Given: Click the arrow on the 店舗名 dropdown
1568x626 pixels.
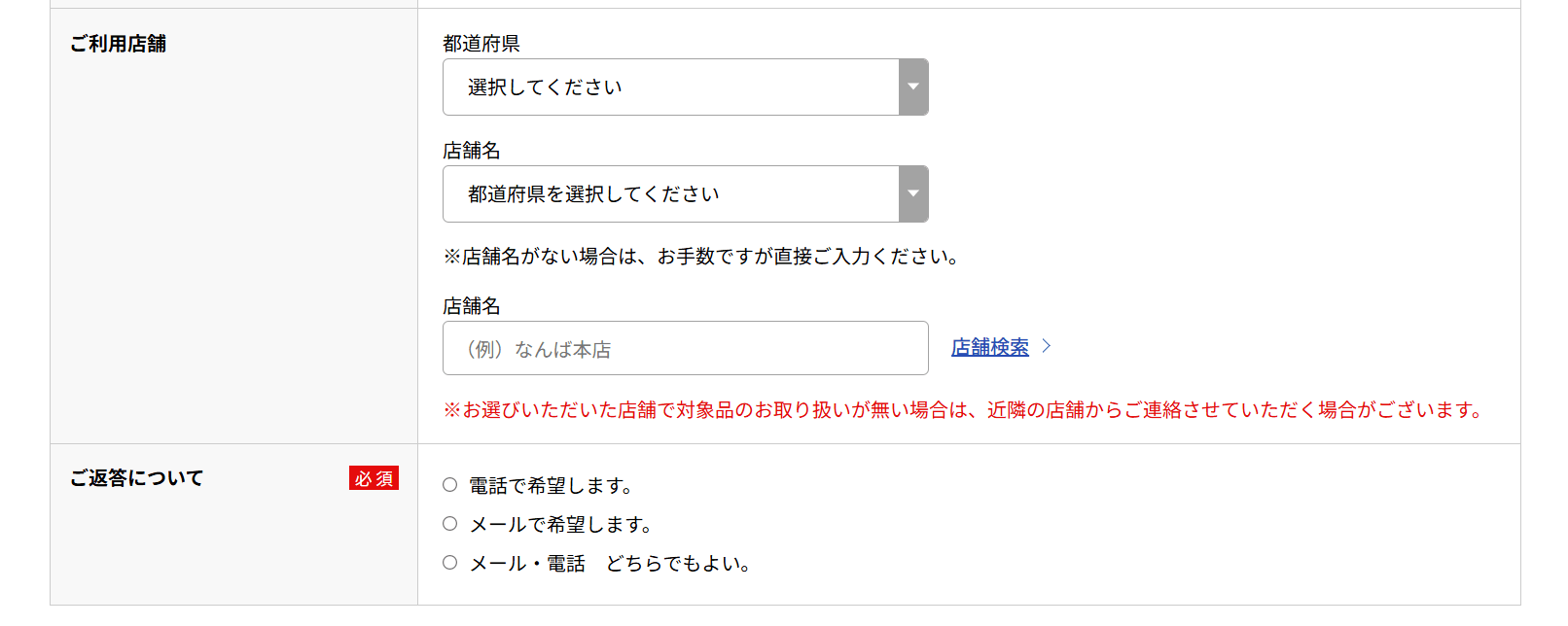Looking at the screenshot, I should 912,194.
